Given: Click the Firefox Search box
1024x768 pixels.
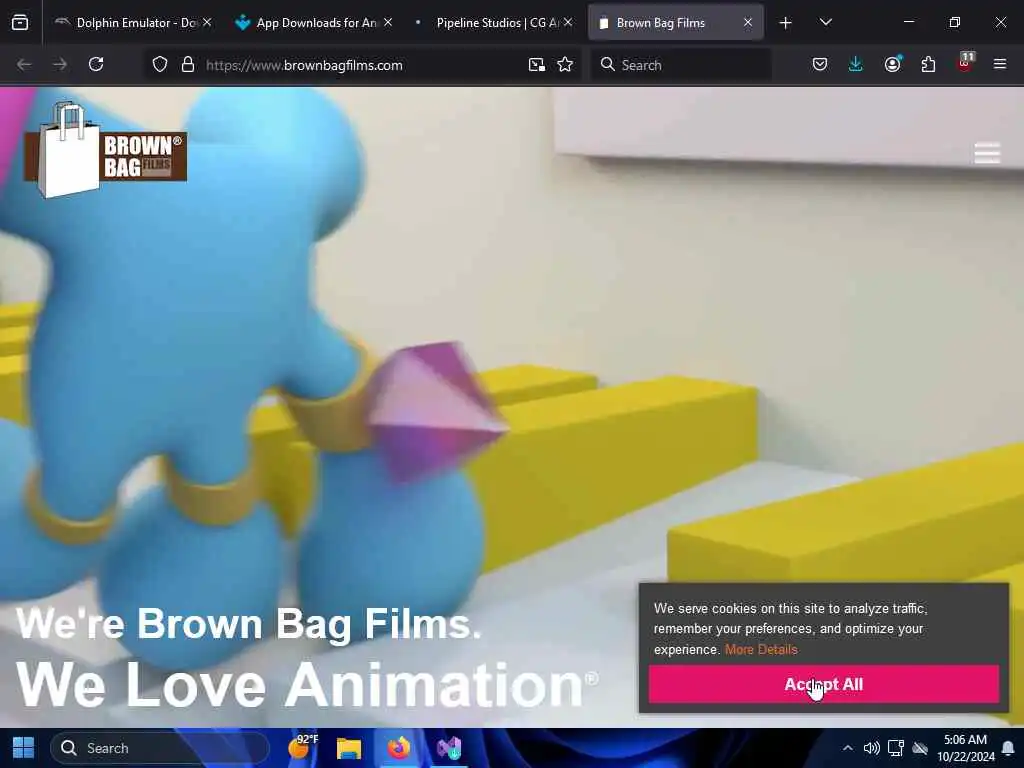Looking at the screenshot, I should 681,65.
